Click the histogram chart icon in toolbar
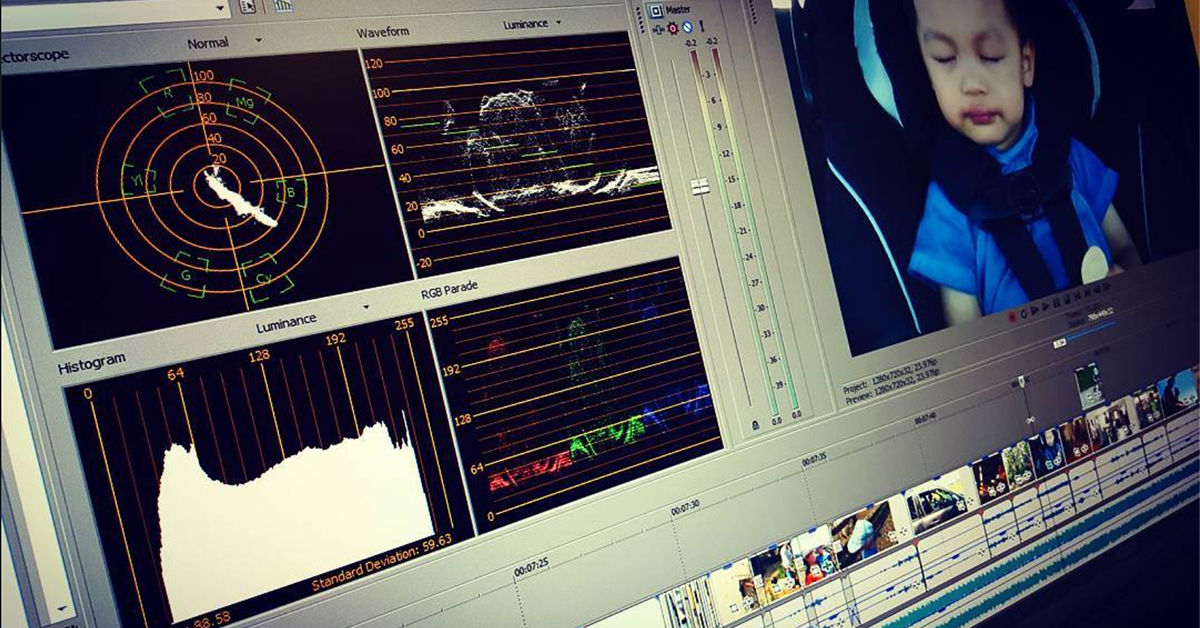This screenshot has width=1200, height=628. point(283,5)
